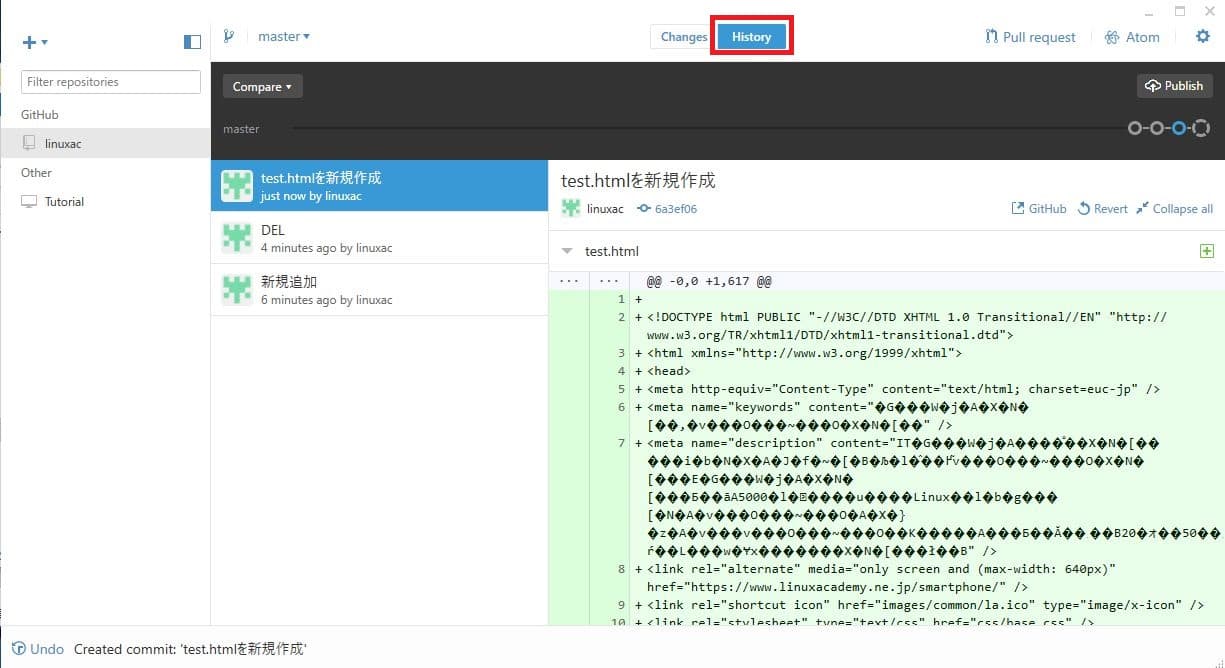Open commit on GitHub
Screen dimensions: 1225x668
tap(1039, 209)
